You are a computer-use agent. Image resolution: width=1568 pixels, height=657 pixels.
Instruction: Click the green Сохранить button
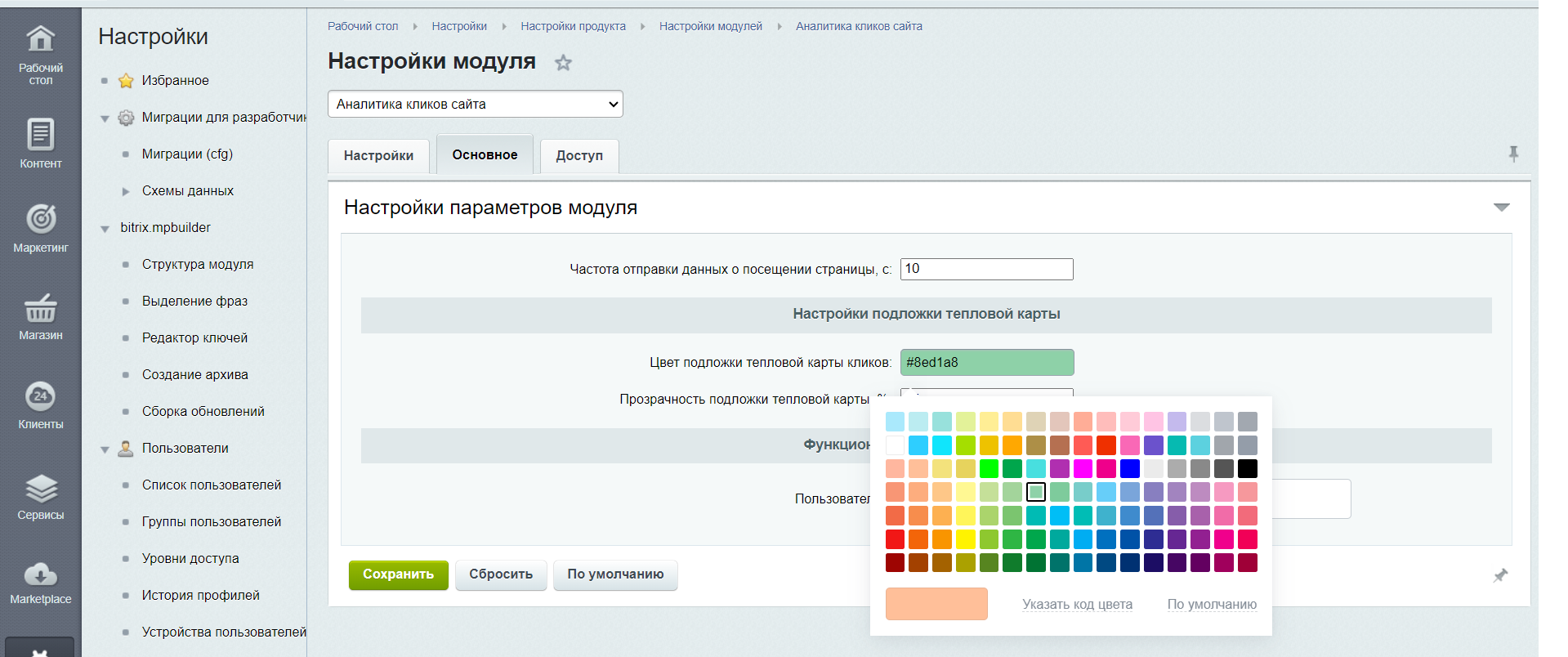(x=398, y=574)
